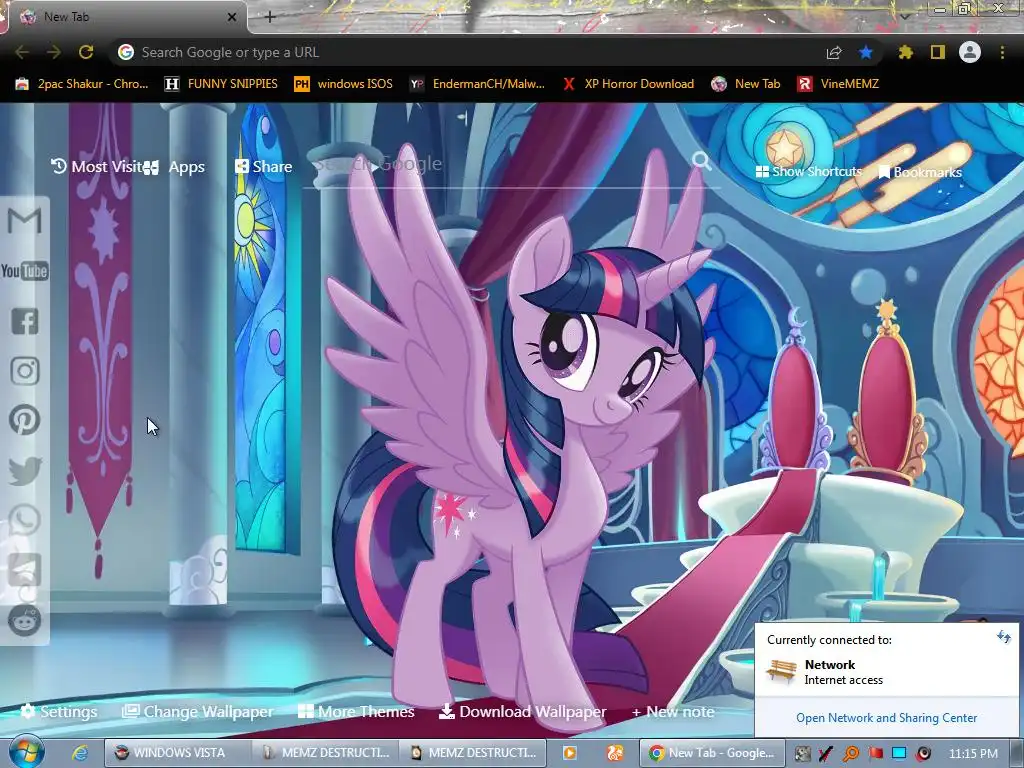Viewport: 1024px width, 768px height.
Task: Open Twitter from the sidebar
Action: tap(25, 471)
